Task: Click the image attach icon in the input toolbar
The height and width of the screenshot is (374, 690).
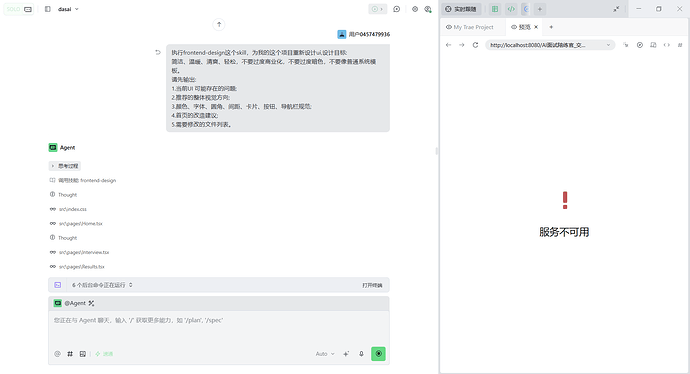Action: pyautogui.click(x=82, y=354)
